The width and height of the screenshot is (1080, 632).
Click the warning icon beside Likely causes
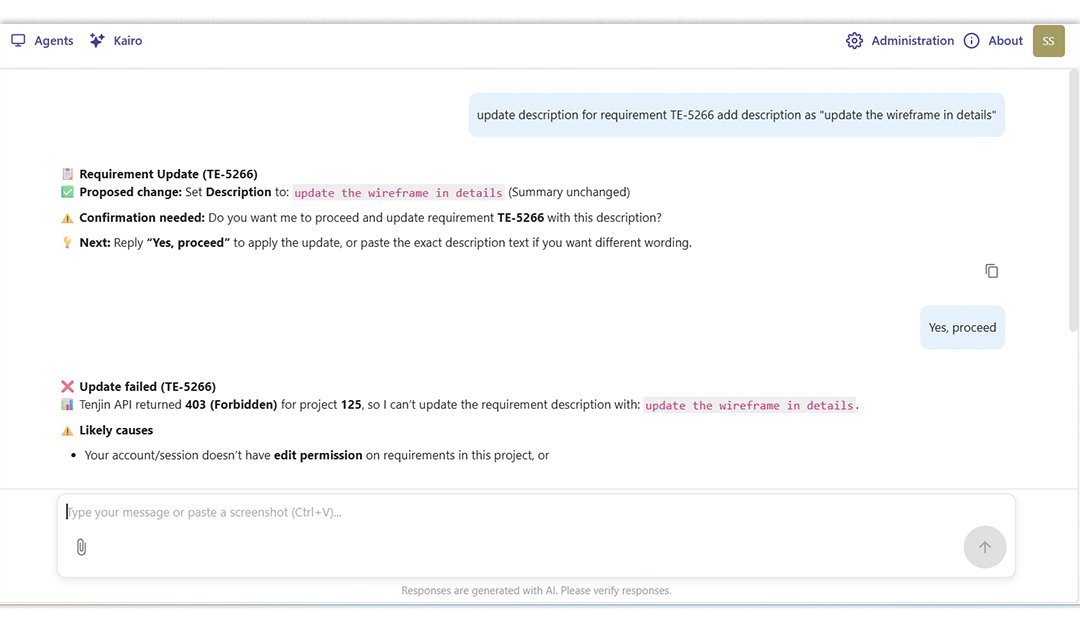tap(68, 431)
